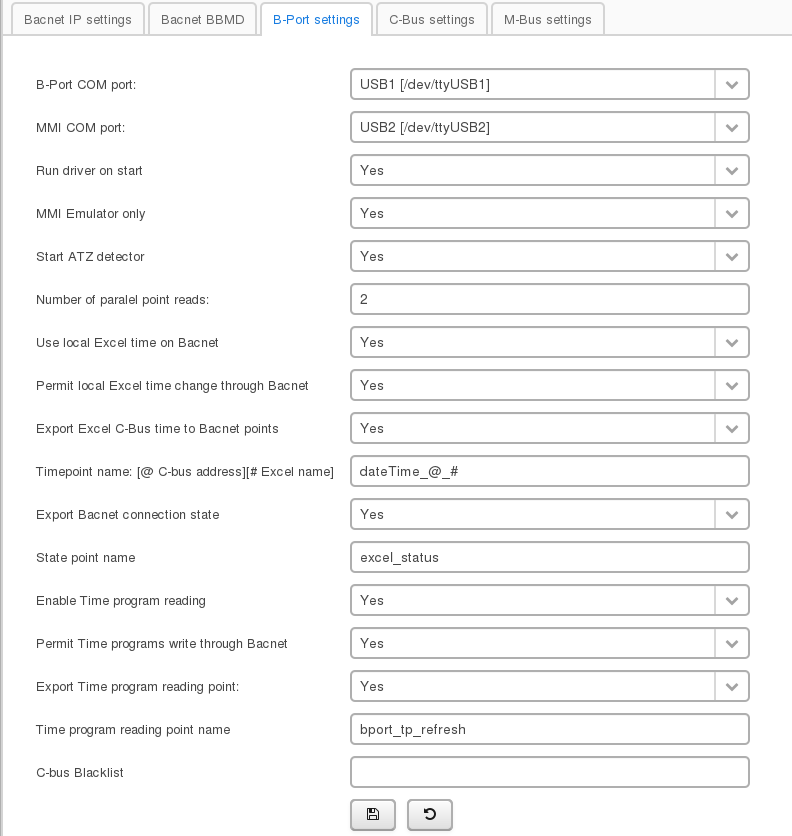Screen dimensions: 792x836
Task: Click the reset/undo arrow icon button
Action: tap(430, 814)
